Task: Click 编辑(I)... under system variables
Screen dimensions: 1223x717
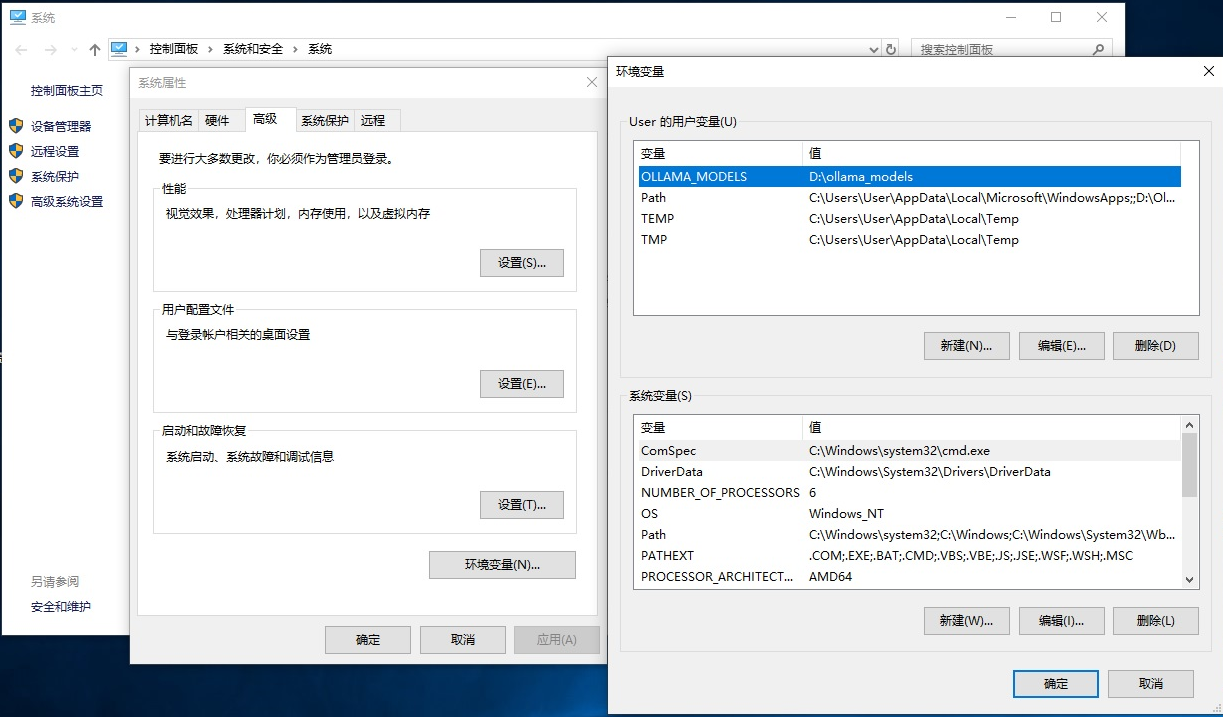Action: (x=1060, y=620)
